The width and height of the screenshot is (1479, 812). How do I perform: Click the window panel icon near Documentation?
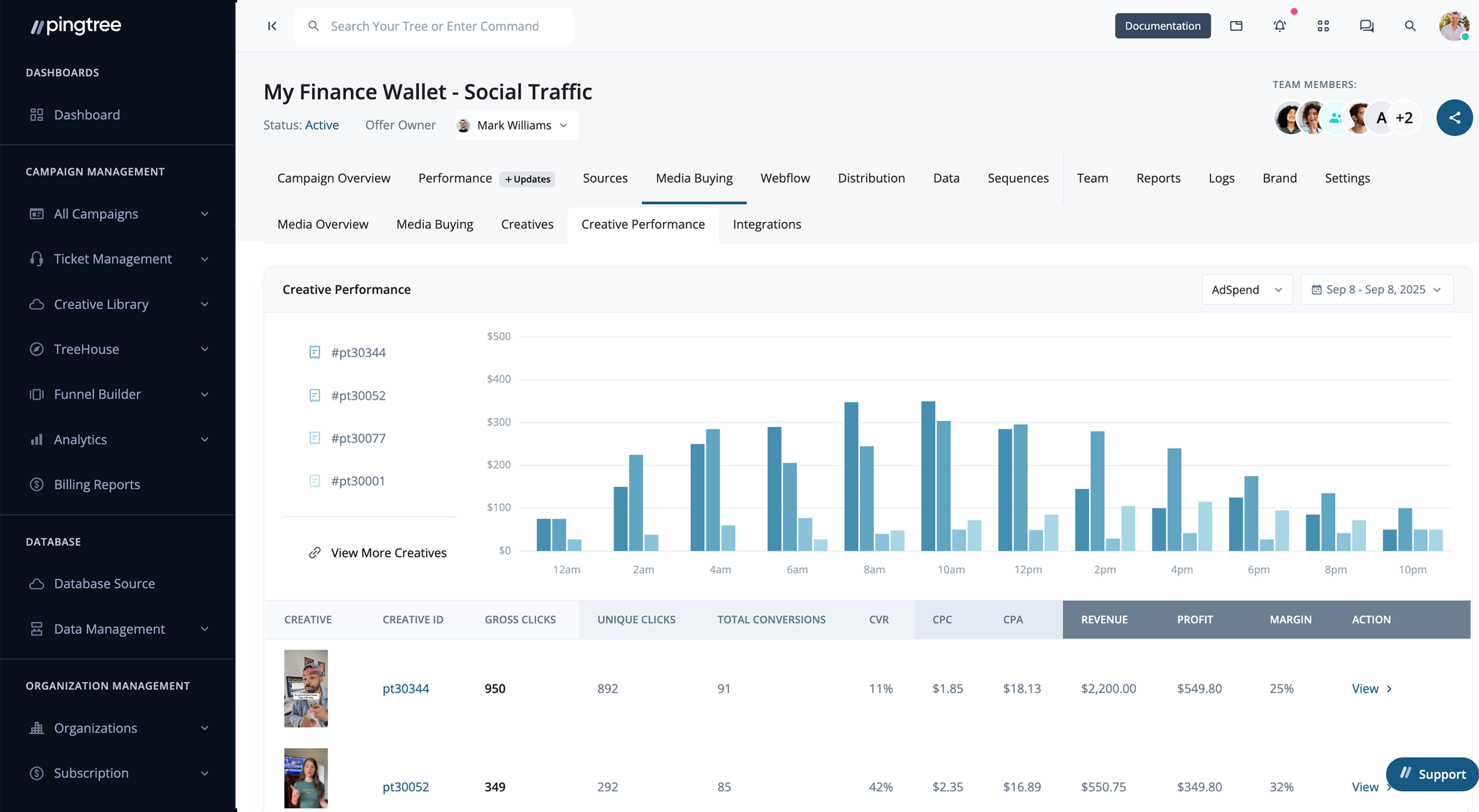pyautogui.click(x=1236, y=26)
